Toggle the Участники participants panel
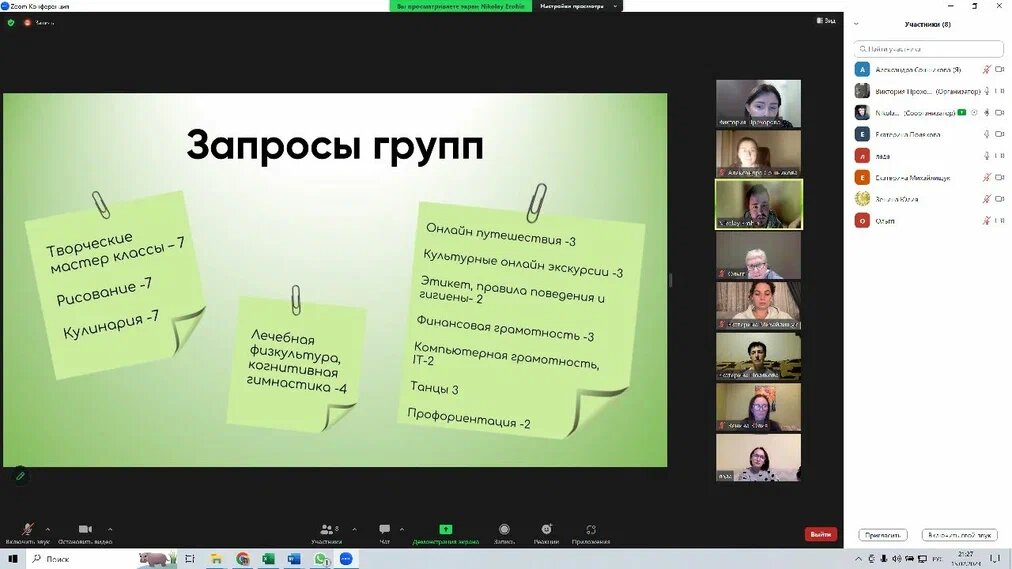 327,534
